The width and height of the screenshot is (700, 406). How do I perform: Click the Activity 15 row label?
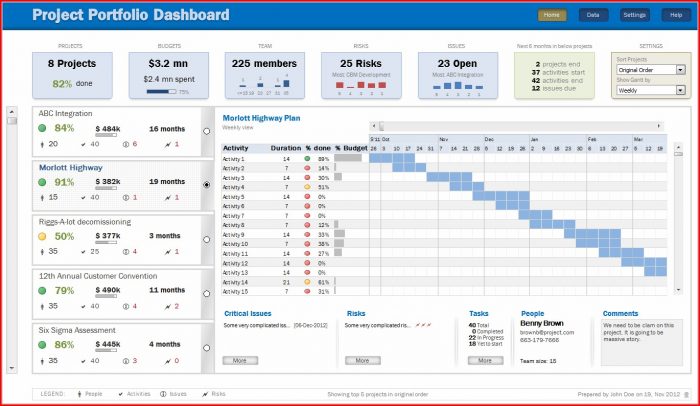point(235,292)
